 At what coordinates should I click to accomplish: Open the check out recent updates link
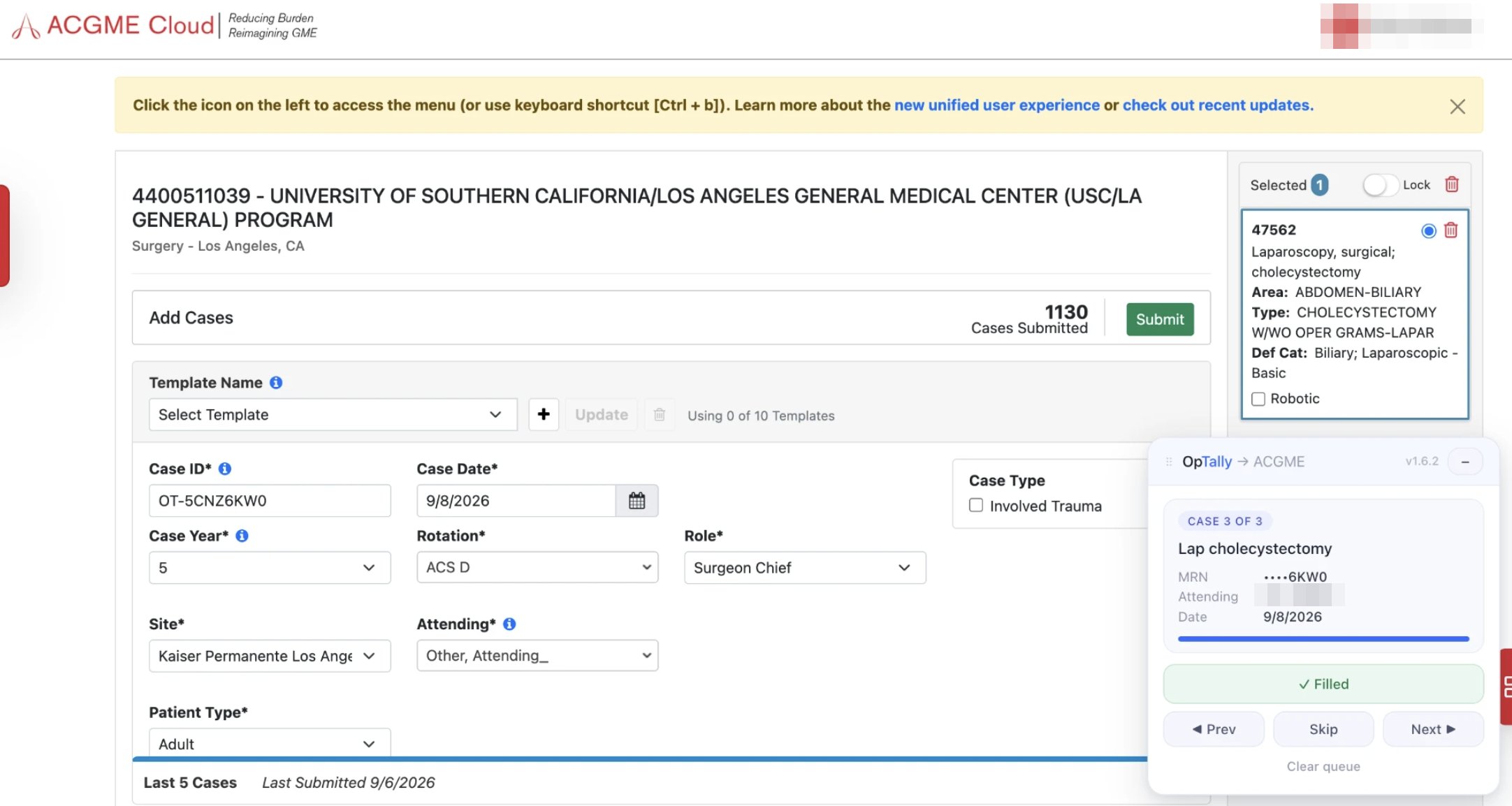[x=1218, y=105]
